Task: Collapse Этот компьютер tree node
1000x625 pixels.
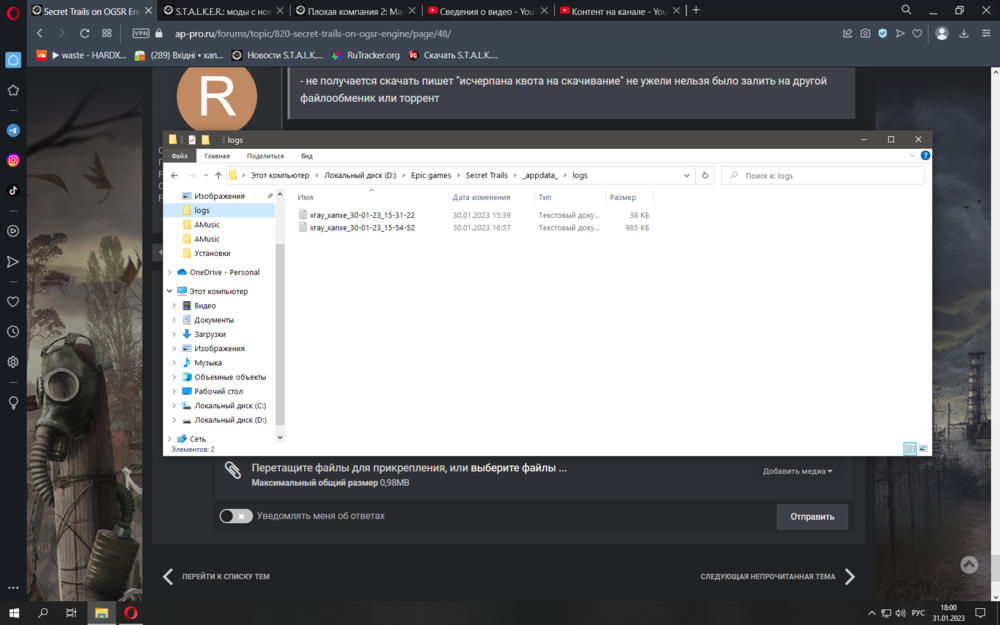Action: (170, 291)
